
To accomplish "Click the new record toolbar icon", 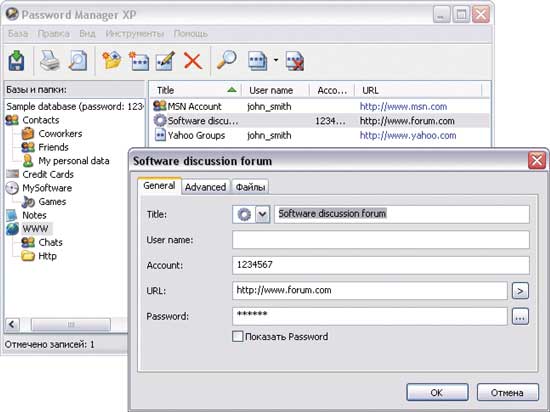I will [x=139, y=61].
